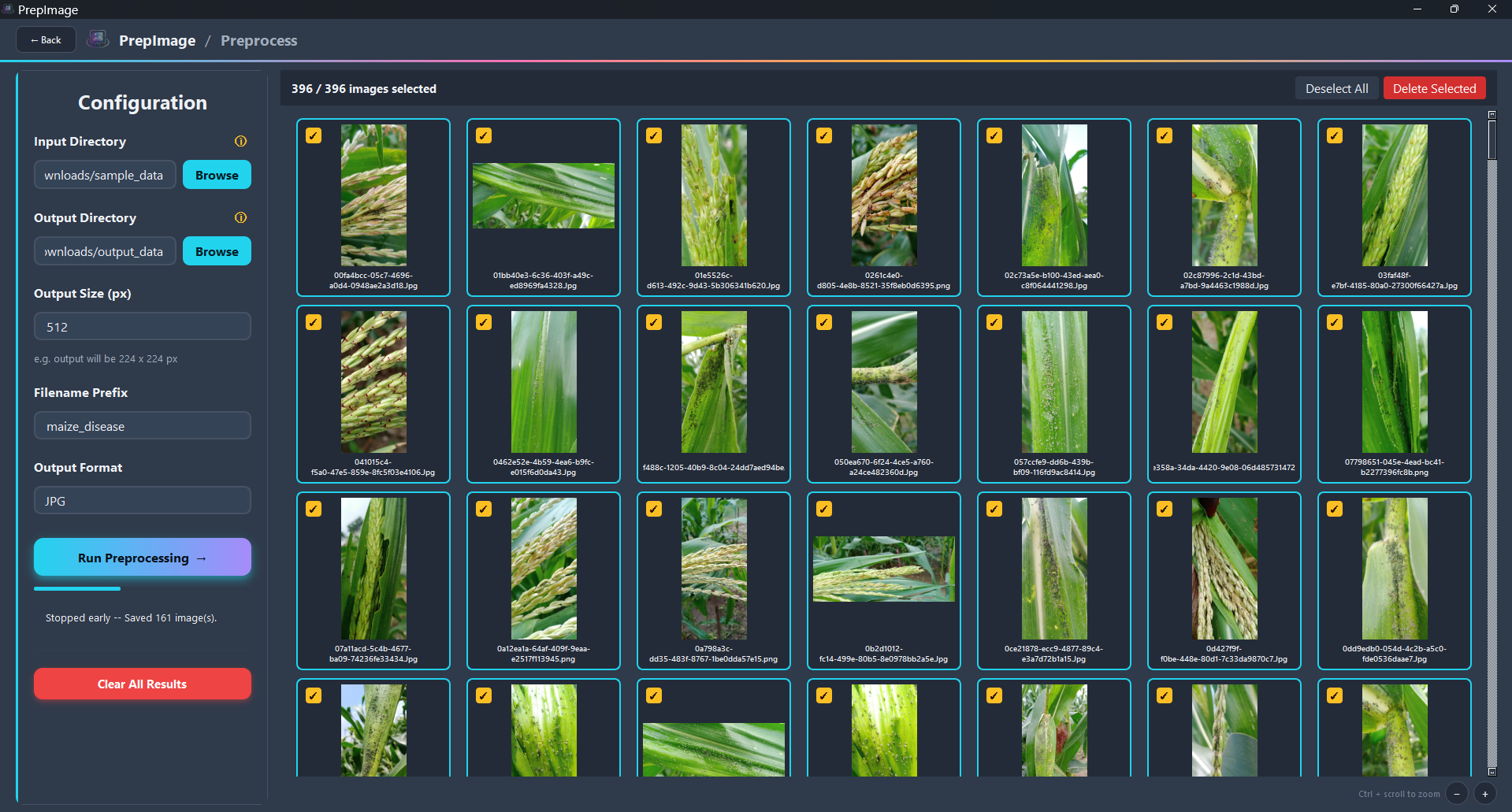This screenshot has width=1512, height=812.
Task: Click the Output Directory info icon
Action: click(x=240, y=217)
